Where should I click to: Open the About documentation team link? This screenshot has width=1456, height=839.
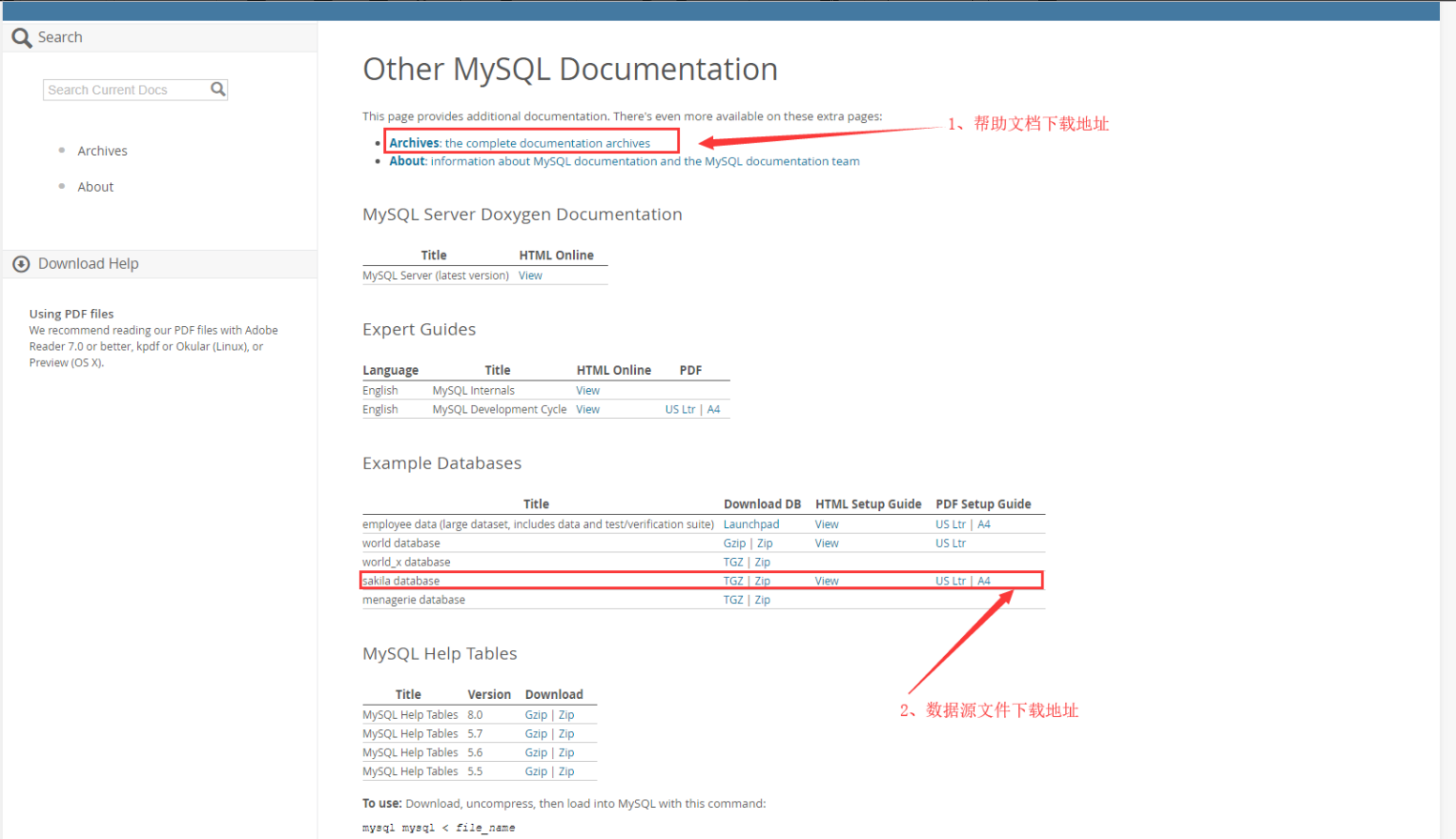point(406,161)
